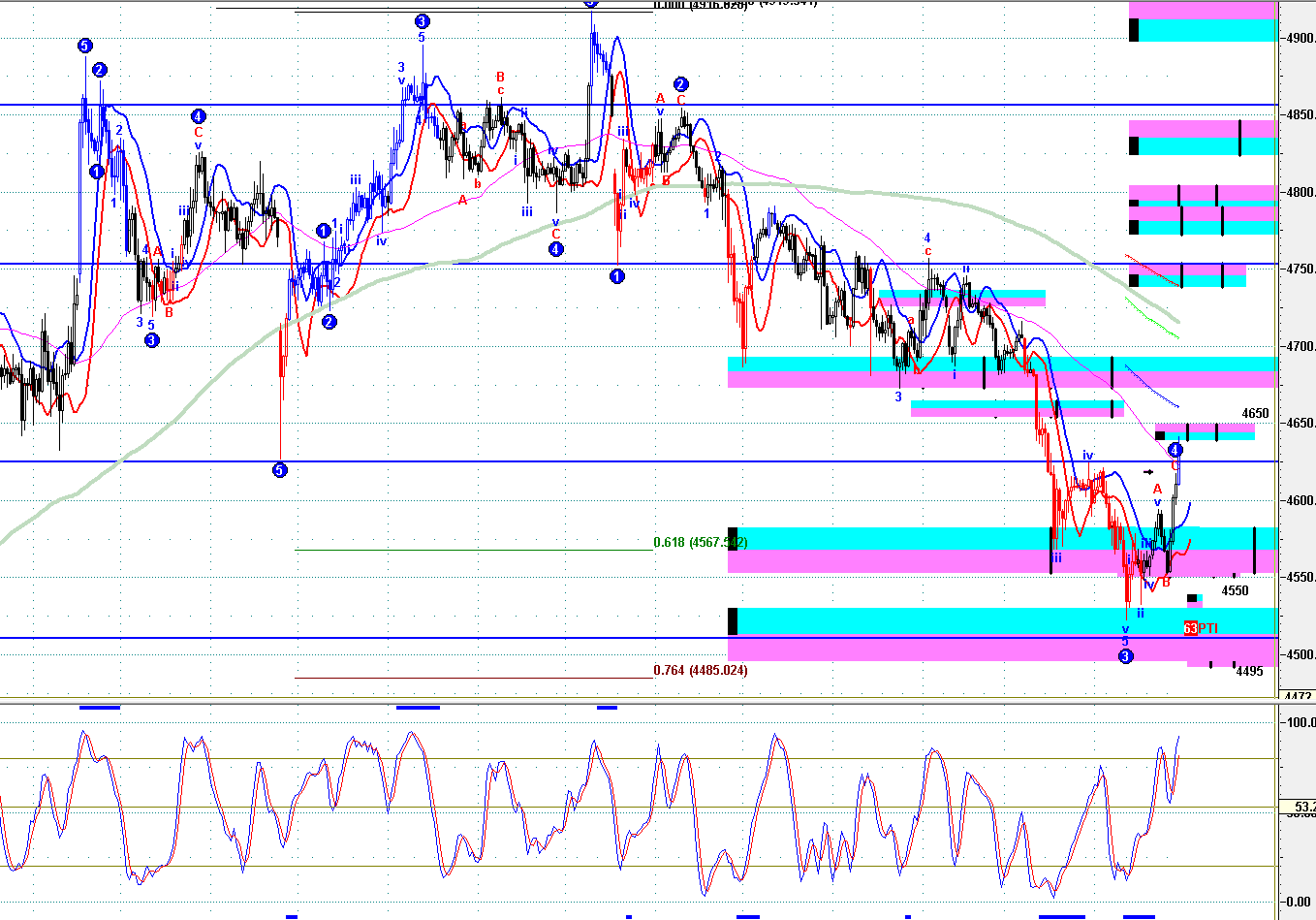Click the 0.764 Fibonacci level label
This screenshot has height=920, width=1316.
click(700, 670)
